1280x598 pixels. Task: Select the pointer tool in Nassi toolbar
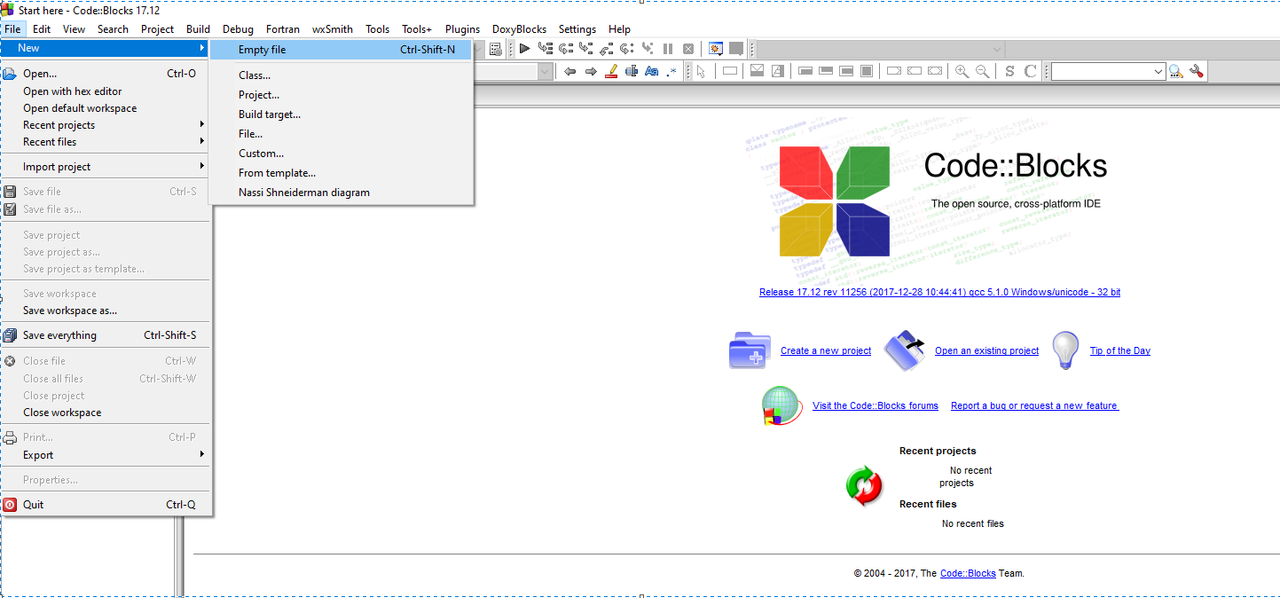[x=701, y=71]
